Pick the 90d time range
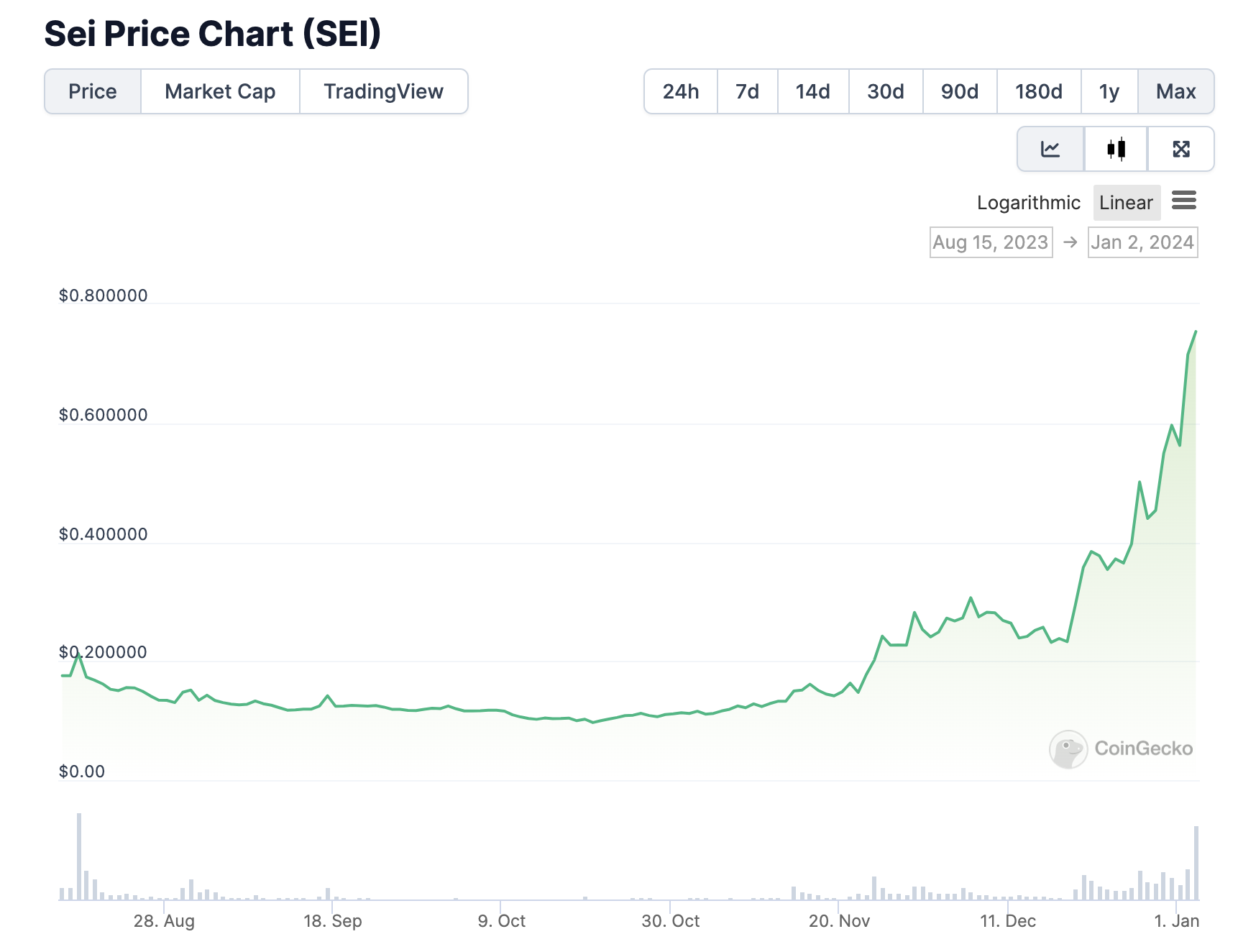 (x=960, y=91)
